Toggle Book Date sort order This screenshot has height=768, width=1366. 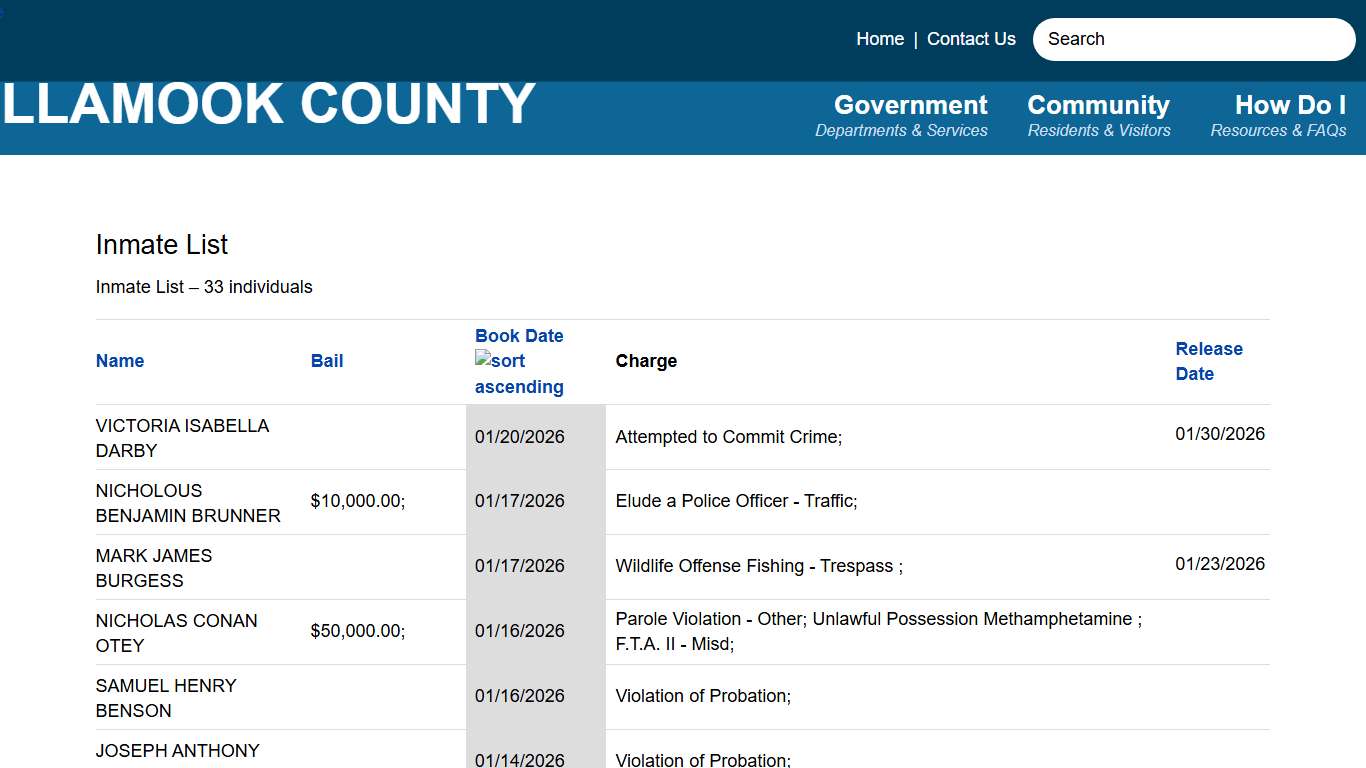(x=519, y=336)
